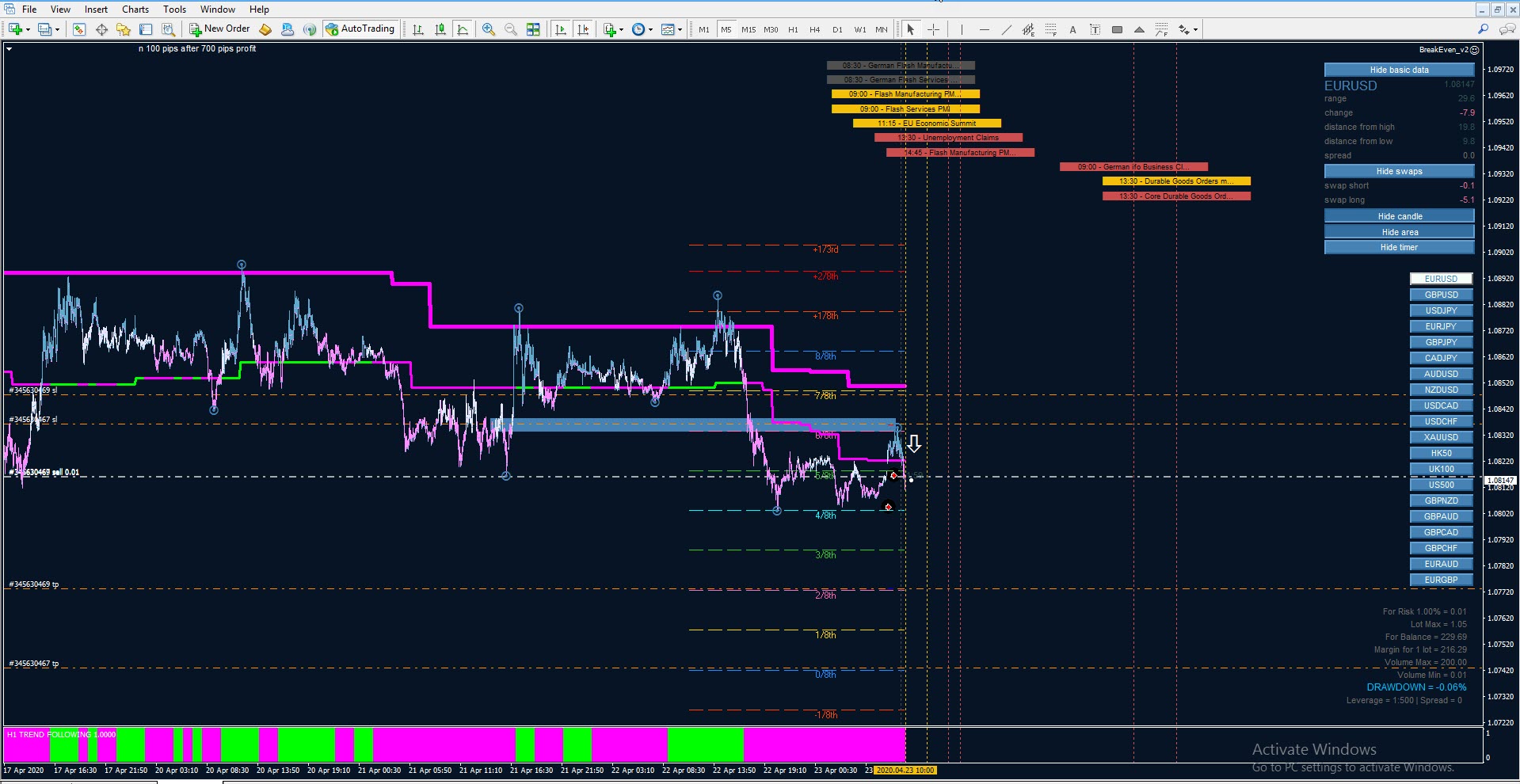Expand the Indicators dropdown arrow
Image resolution: width=1520 pixels, height=784 pixels.
(621, 30)
